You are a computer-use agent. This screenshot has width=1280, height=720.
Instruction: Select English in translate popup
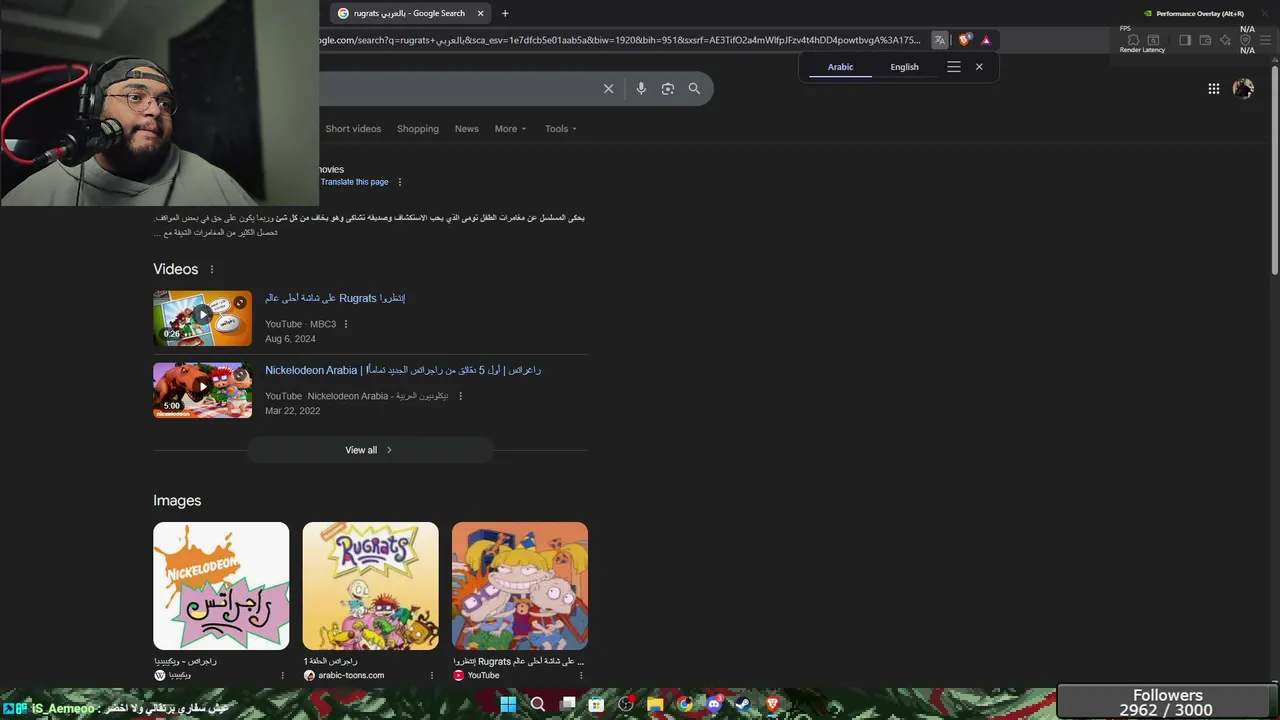click(x=904, y=67)
